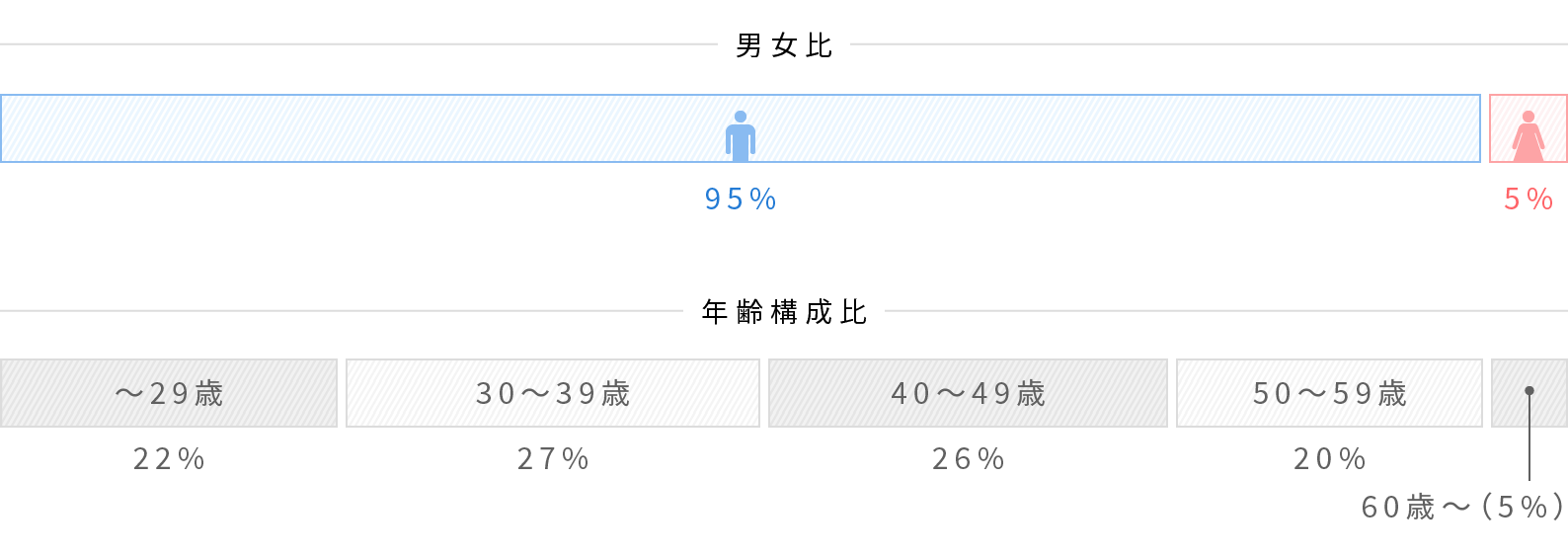Click the 27% value under 30～39歳
The height and width of the screenshot is (557, 1568).
pos(553,459)
